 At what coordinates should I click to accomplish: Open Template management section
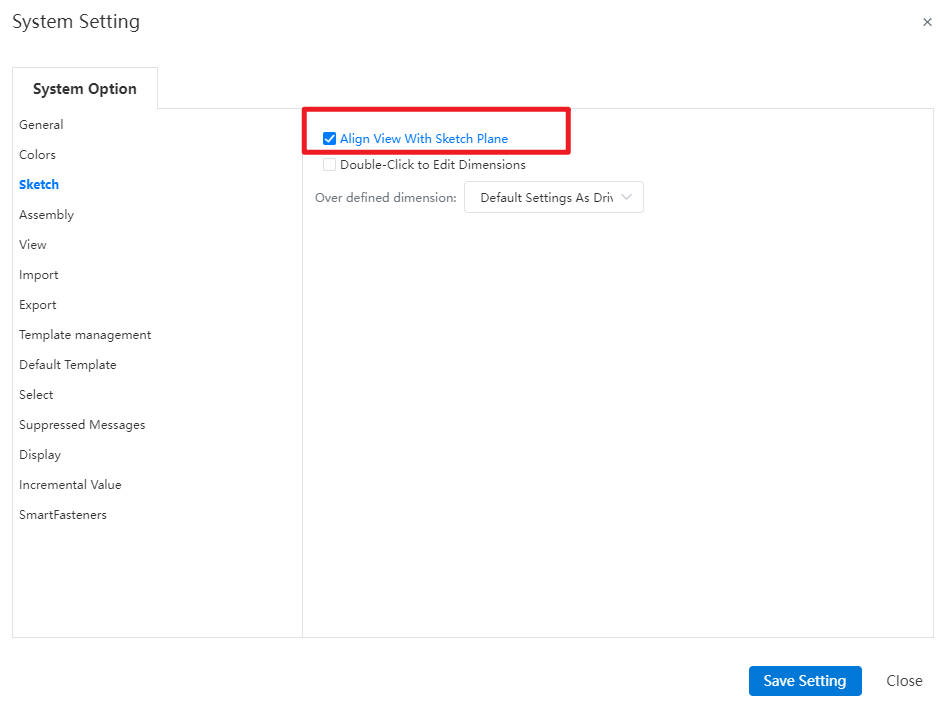[85, 335]
